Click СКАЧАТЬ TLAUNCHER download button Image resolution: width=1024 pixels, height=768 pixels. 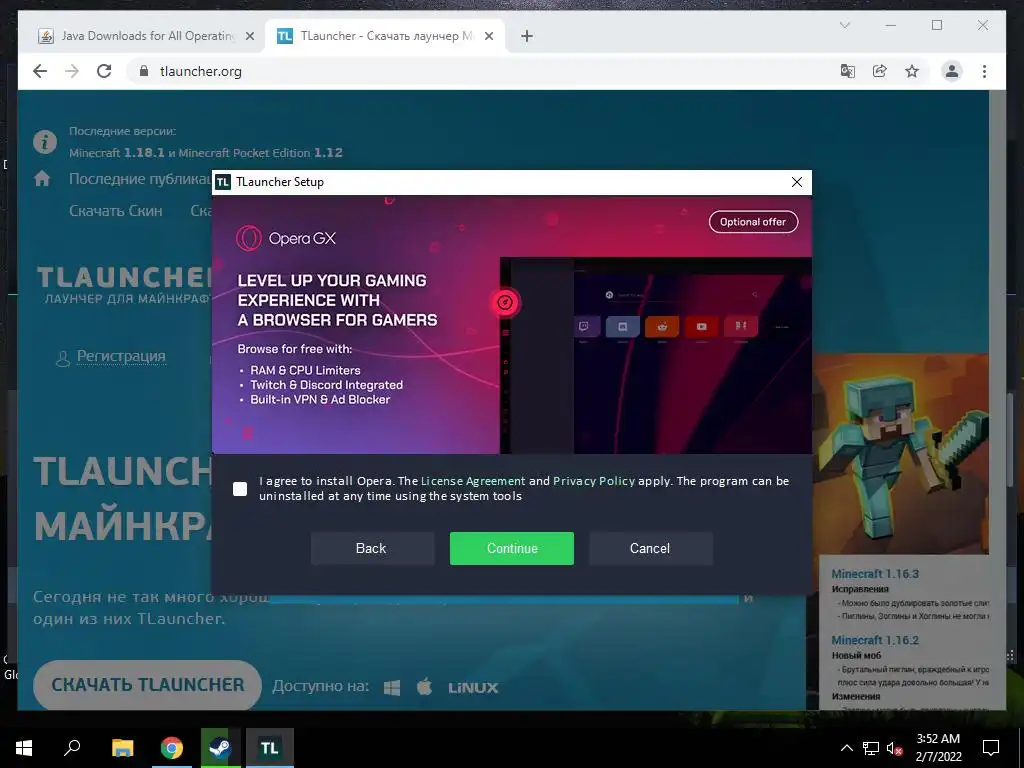(x=148, y=684)
